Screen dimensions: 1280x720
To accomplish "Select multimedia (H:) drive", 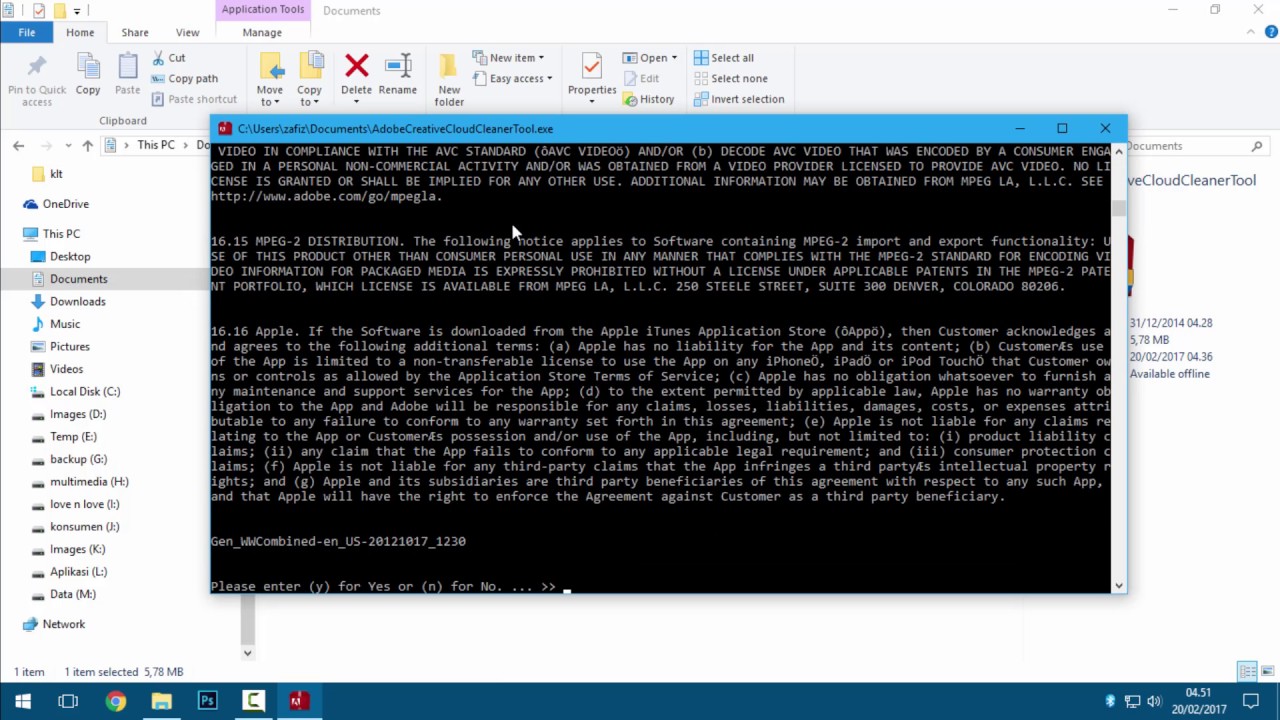I will click(89, 481).
